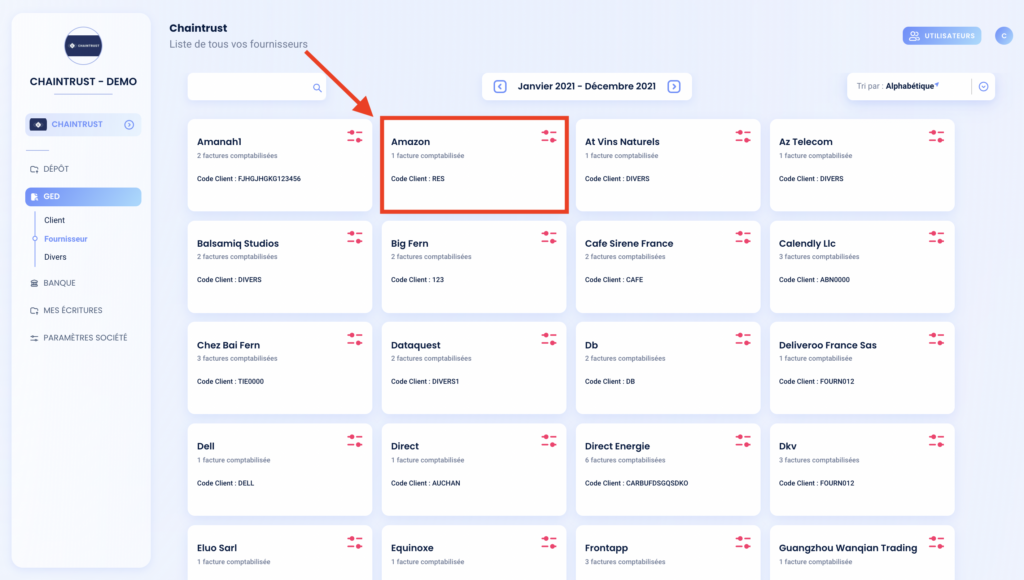
Task: Open the Dépôt menu item
Action: 50,169
